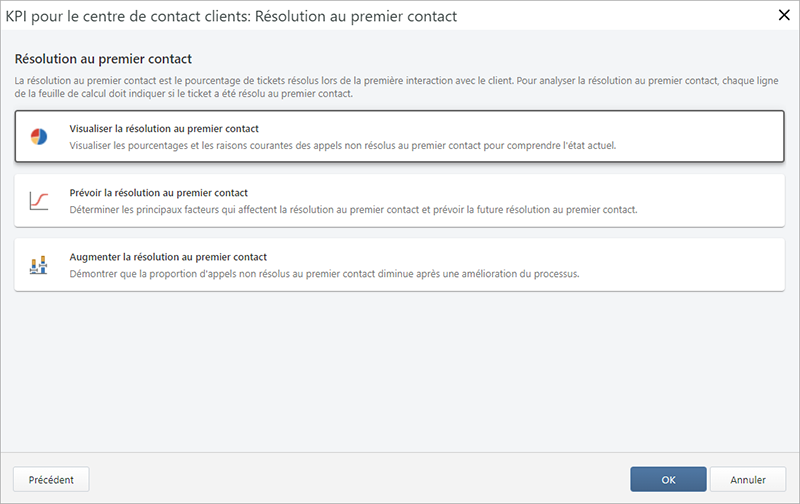Close the KPI dialog with the X
This screenshot has width=800, height=504.
(x=782, y=15)
